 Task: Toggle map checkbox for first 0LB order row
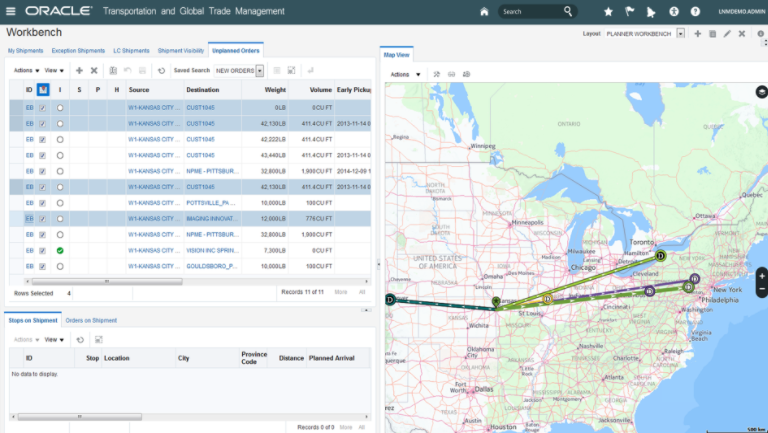43,108
